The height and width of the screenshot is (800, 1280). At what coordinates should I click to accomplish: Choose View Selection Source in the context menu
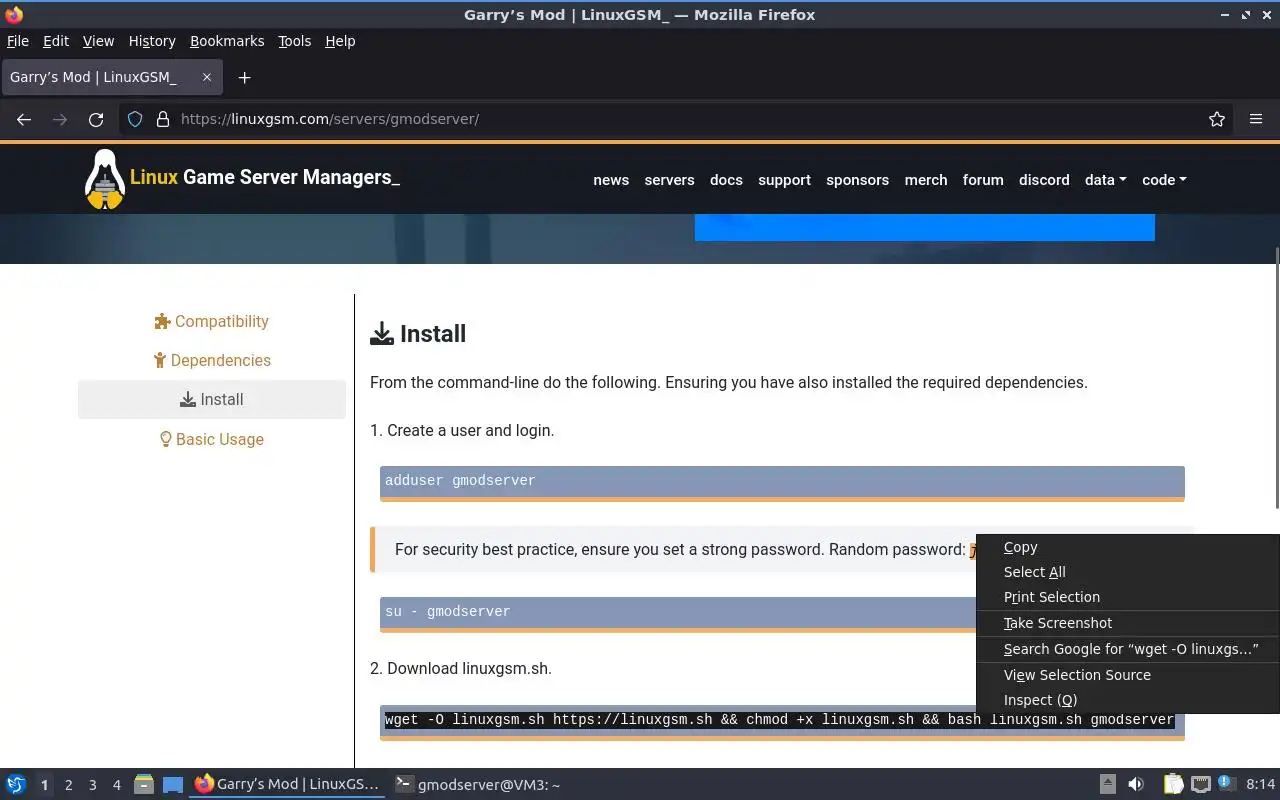pos(1127,675)
